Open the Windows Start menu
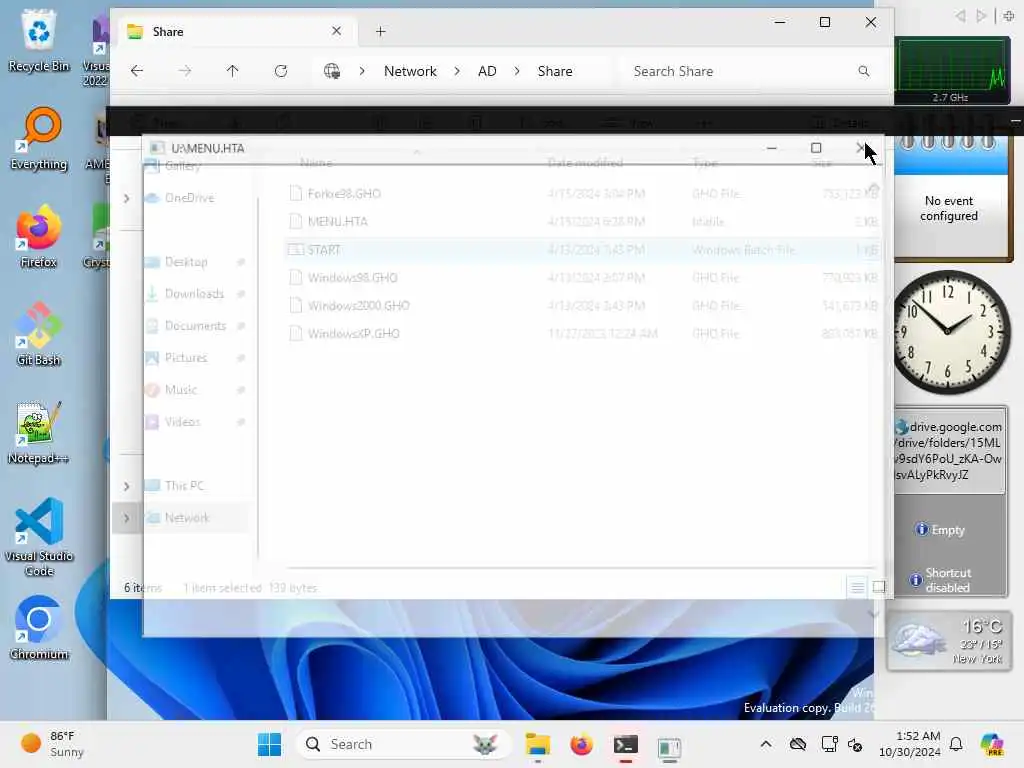Viewport: 1024px width, 768px height. pyautogui.click(x=269, y=744)
